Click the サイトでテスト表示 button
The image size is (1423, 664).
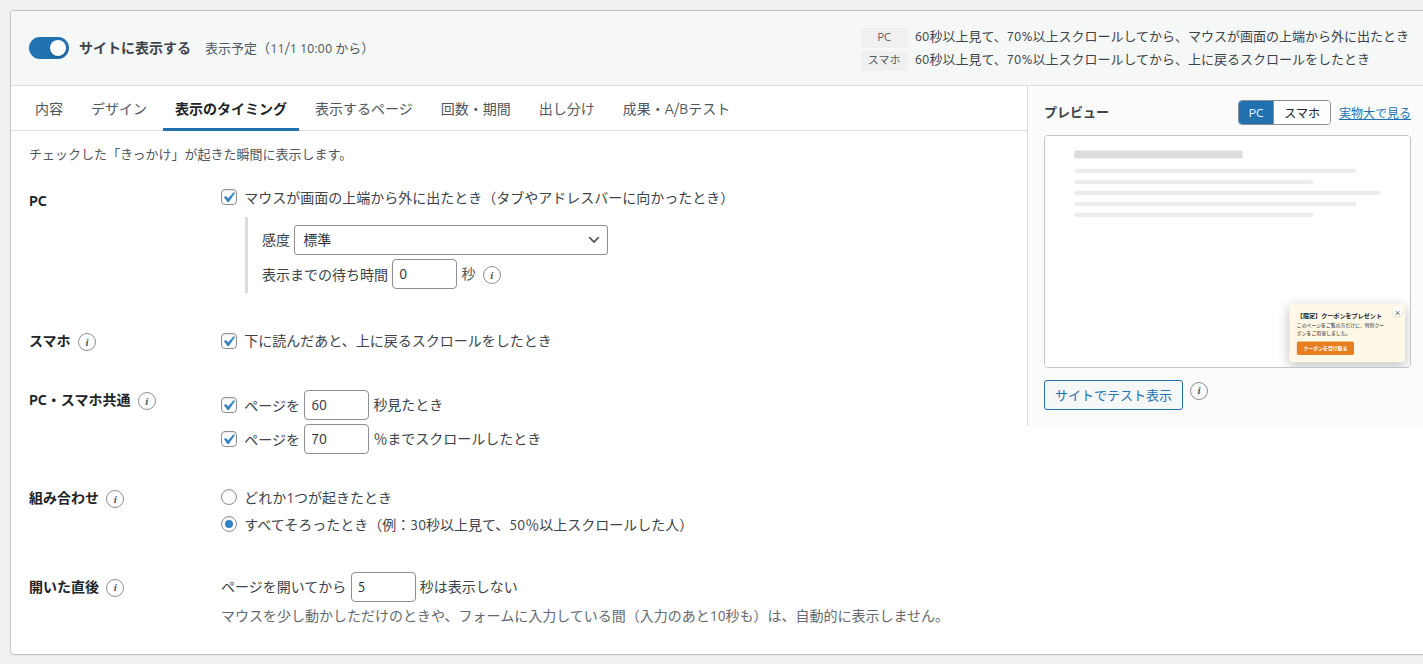pyautogui.click(x=1113, y=395)
